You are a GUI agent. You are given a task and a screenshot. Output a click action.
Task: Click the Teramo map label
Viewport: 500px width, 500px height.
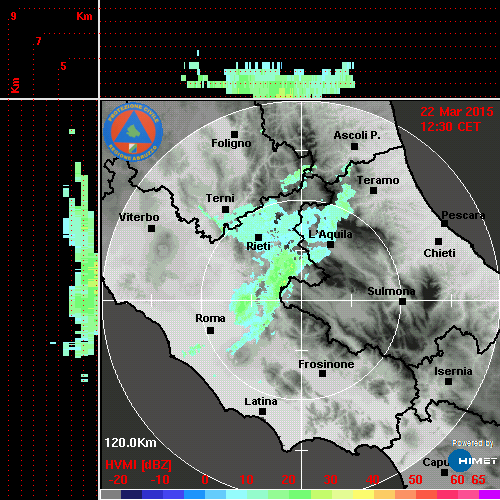pyautogui.click(x=378, y=180)
